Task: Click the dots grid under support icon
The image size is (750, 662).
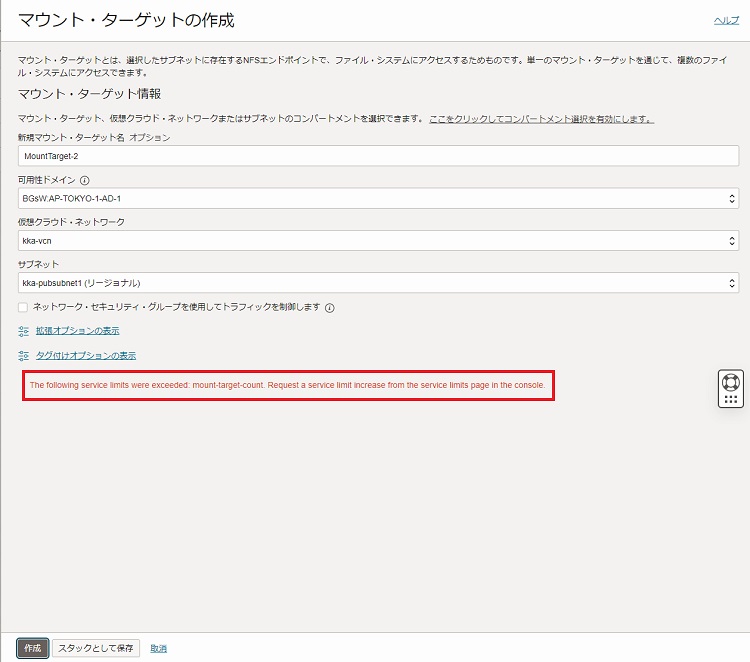Action: [731, 399]
